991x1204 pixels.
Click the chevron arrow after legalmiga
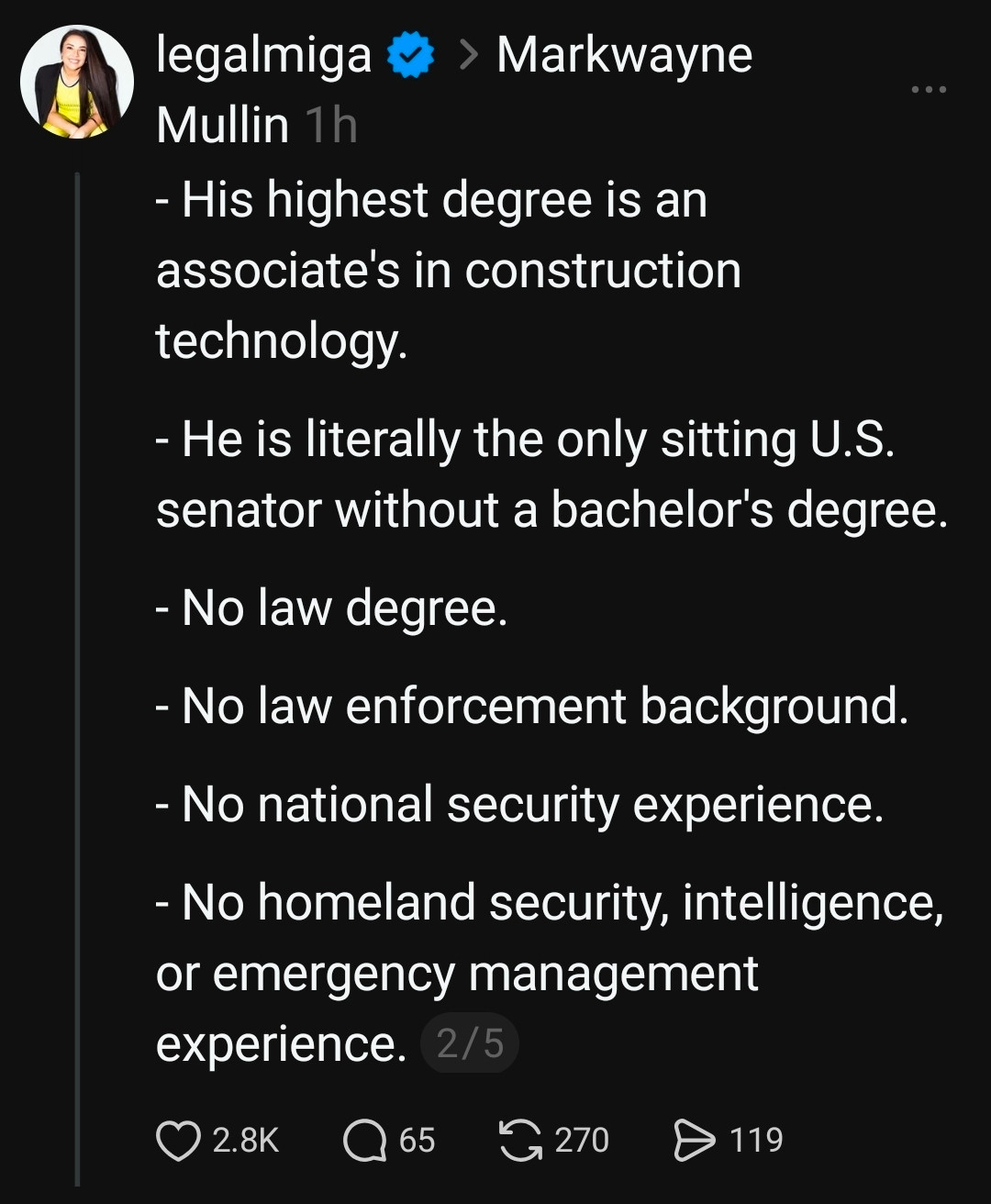pyautogui.click(x=468, y=56)
